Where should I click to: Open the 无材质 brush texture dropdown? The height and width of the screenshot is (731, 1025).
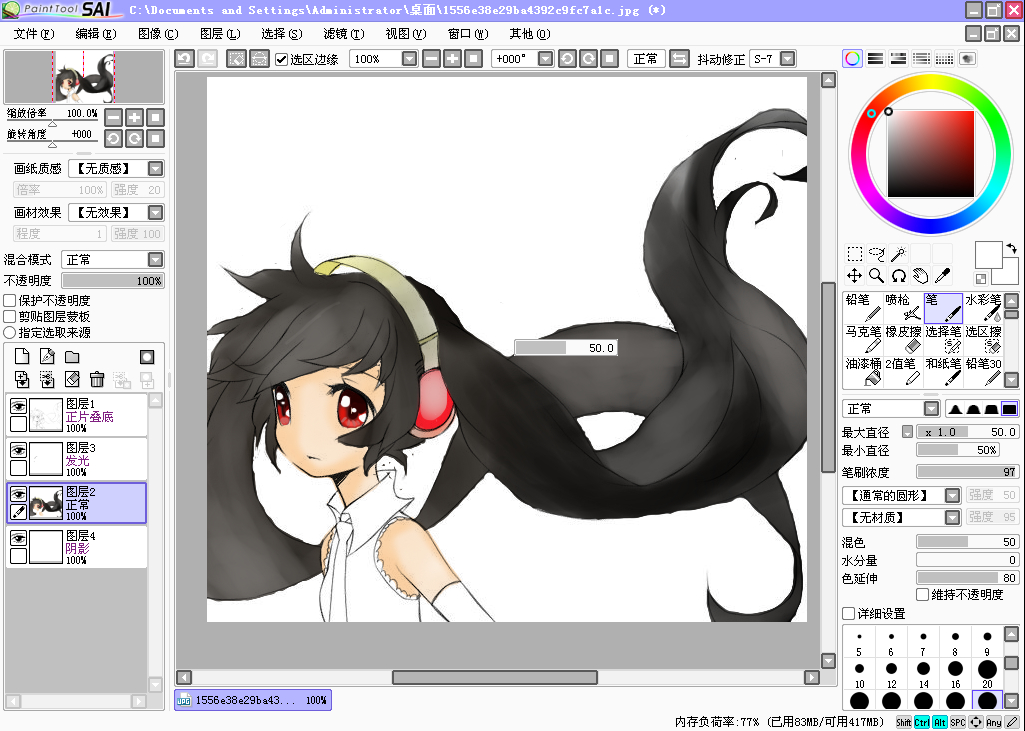tap(952, 517)
